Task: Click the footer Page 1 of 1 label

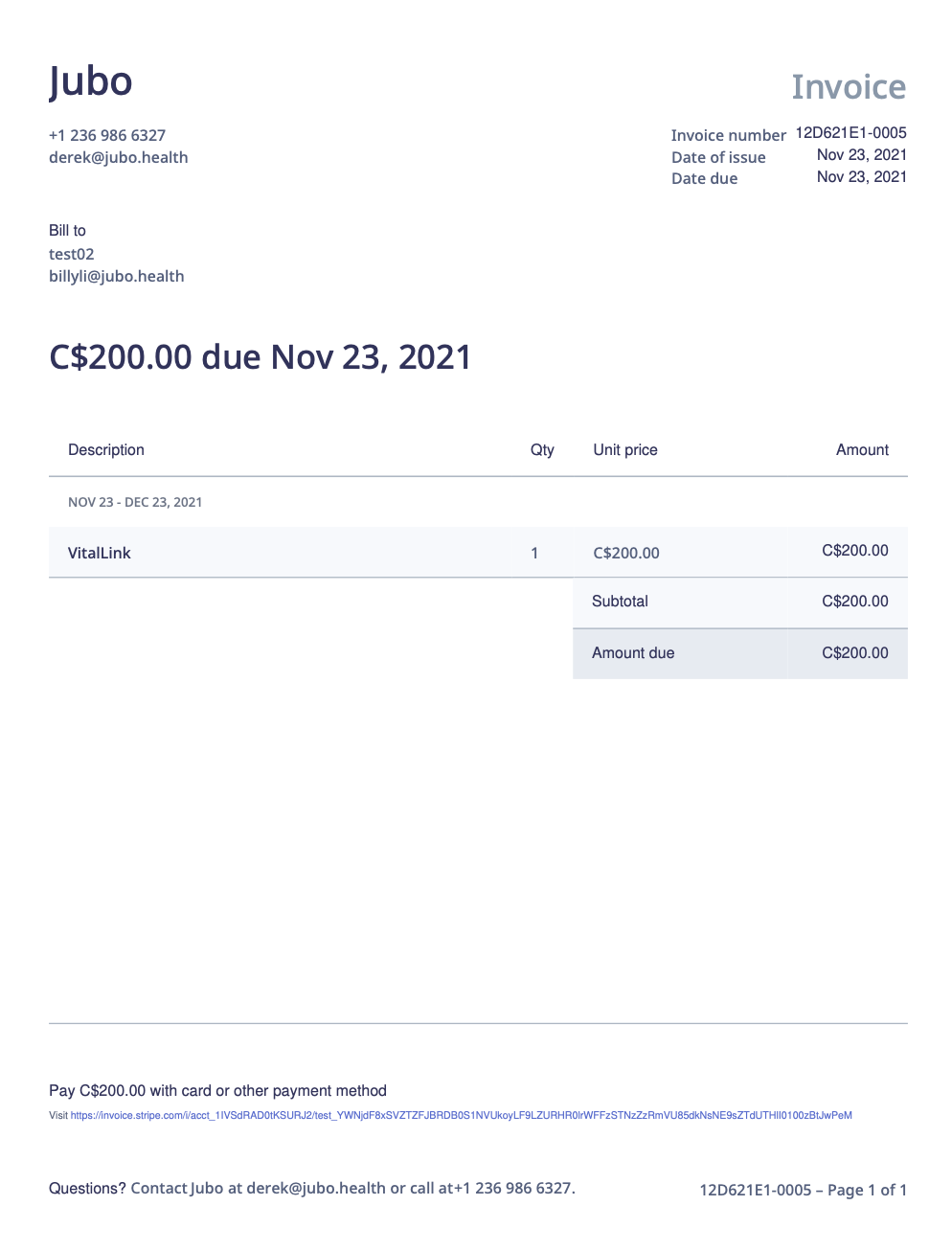Action: (867, 1190)
